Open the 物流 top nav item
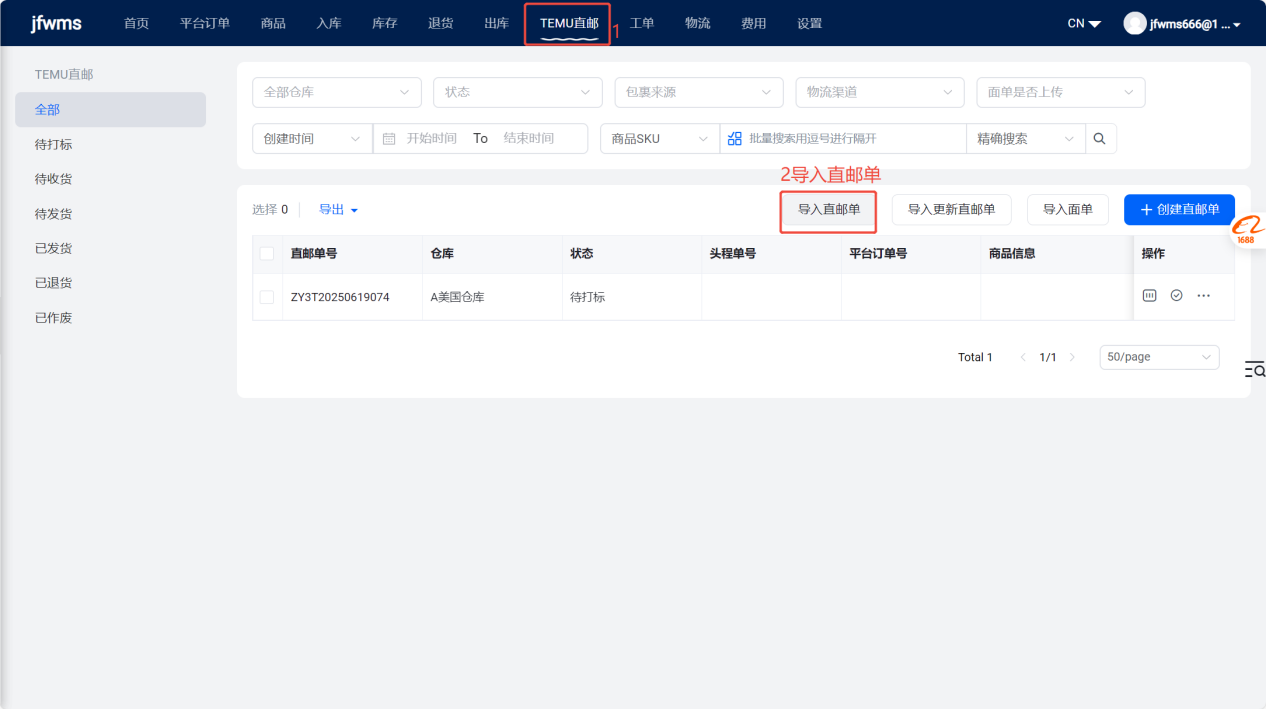1266x709 pixels. [x=698, y=23]
